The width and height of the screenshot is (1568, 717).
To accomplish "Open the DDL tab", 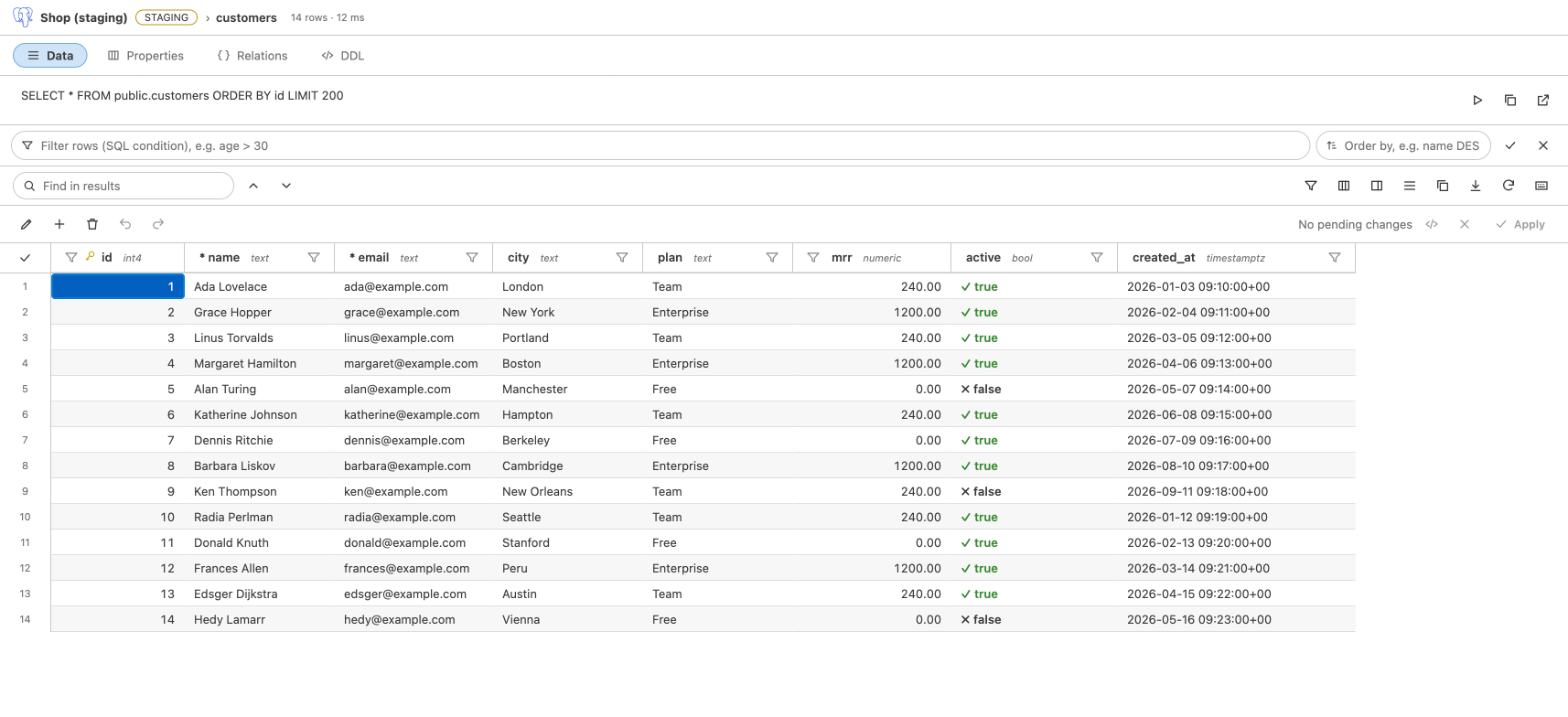I will click(x=343, y=56).
